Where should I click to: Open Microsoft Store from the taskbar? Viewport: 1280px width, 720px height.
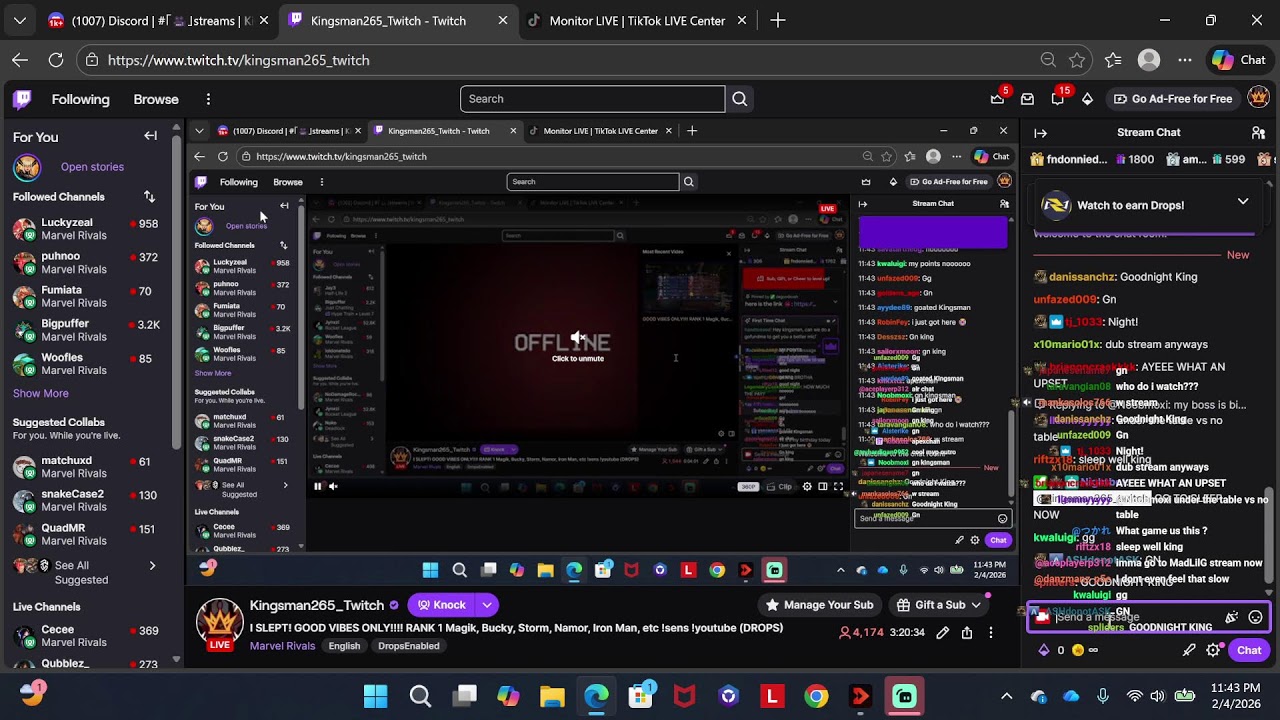pyautogui.click(x=641, y=696)
